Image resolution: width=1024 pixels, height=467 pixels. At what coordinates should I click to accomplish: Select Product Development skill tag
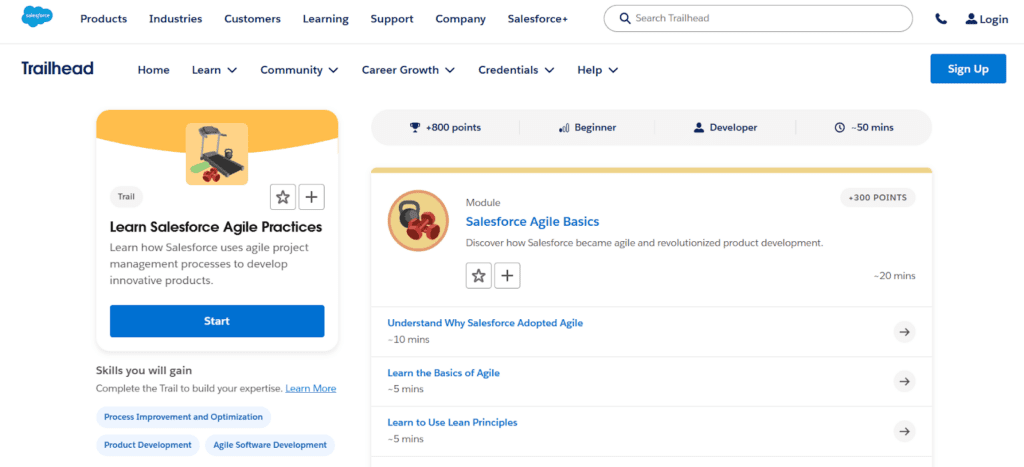pyautogui.click(x=148, y=445)
